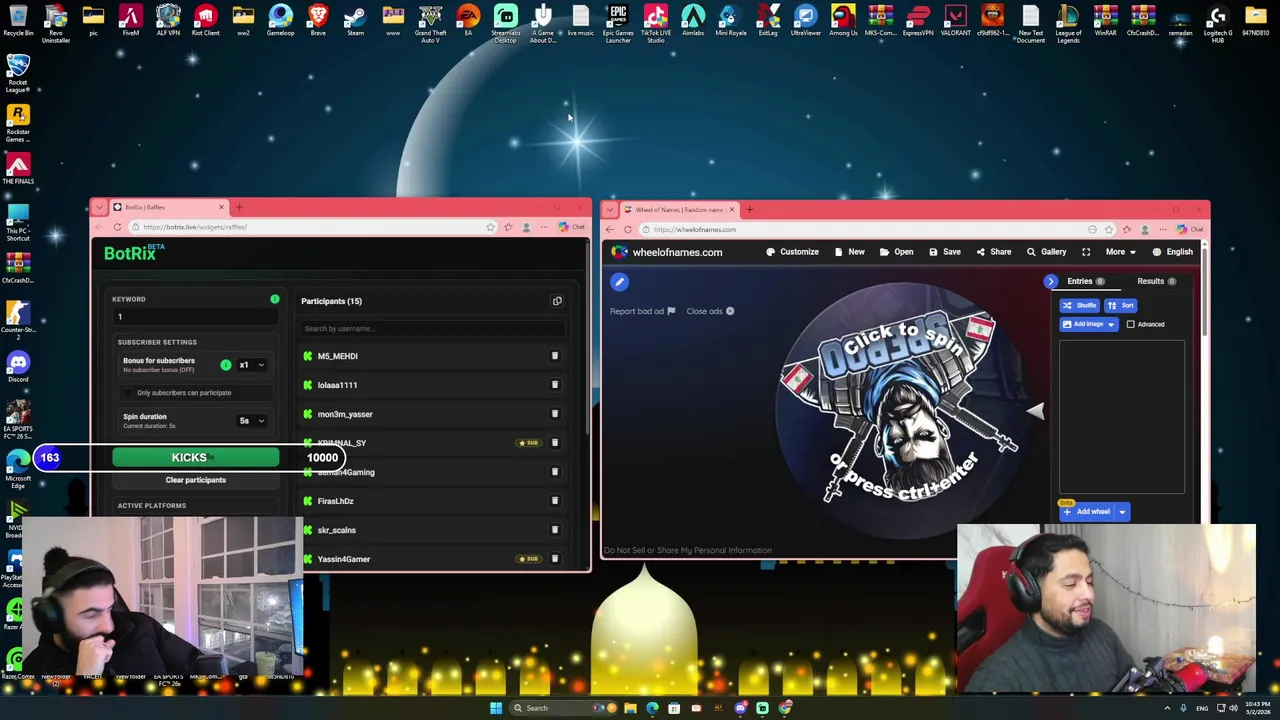The width and height of the screenshot is (1280, 720).
Task: Delete participant lolaaa1111
Action: tap(555, 385)
